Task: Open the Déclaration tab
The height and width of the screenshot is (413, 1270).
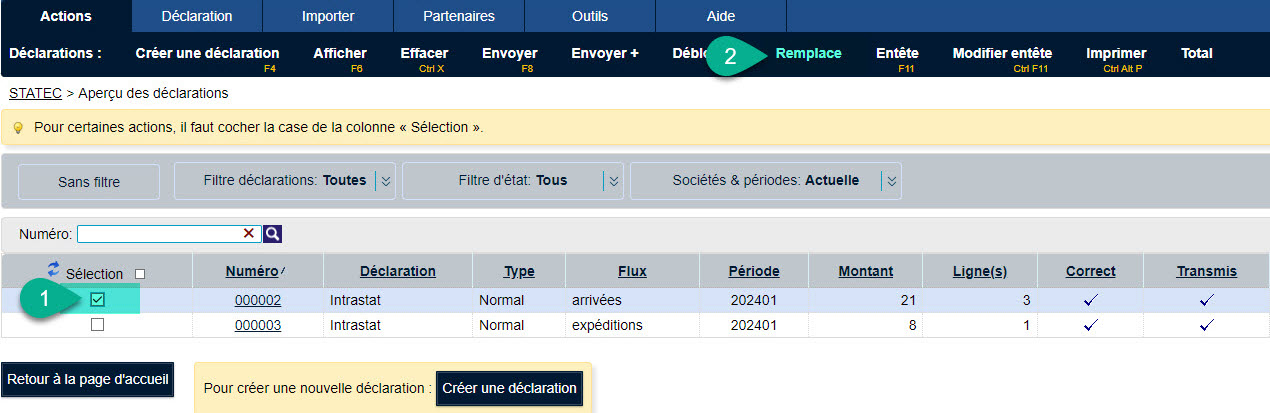Action: click(197, 16)
